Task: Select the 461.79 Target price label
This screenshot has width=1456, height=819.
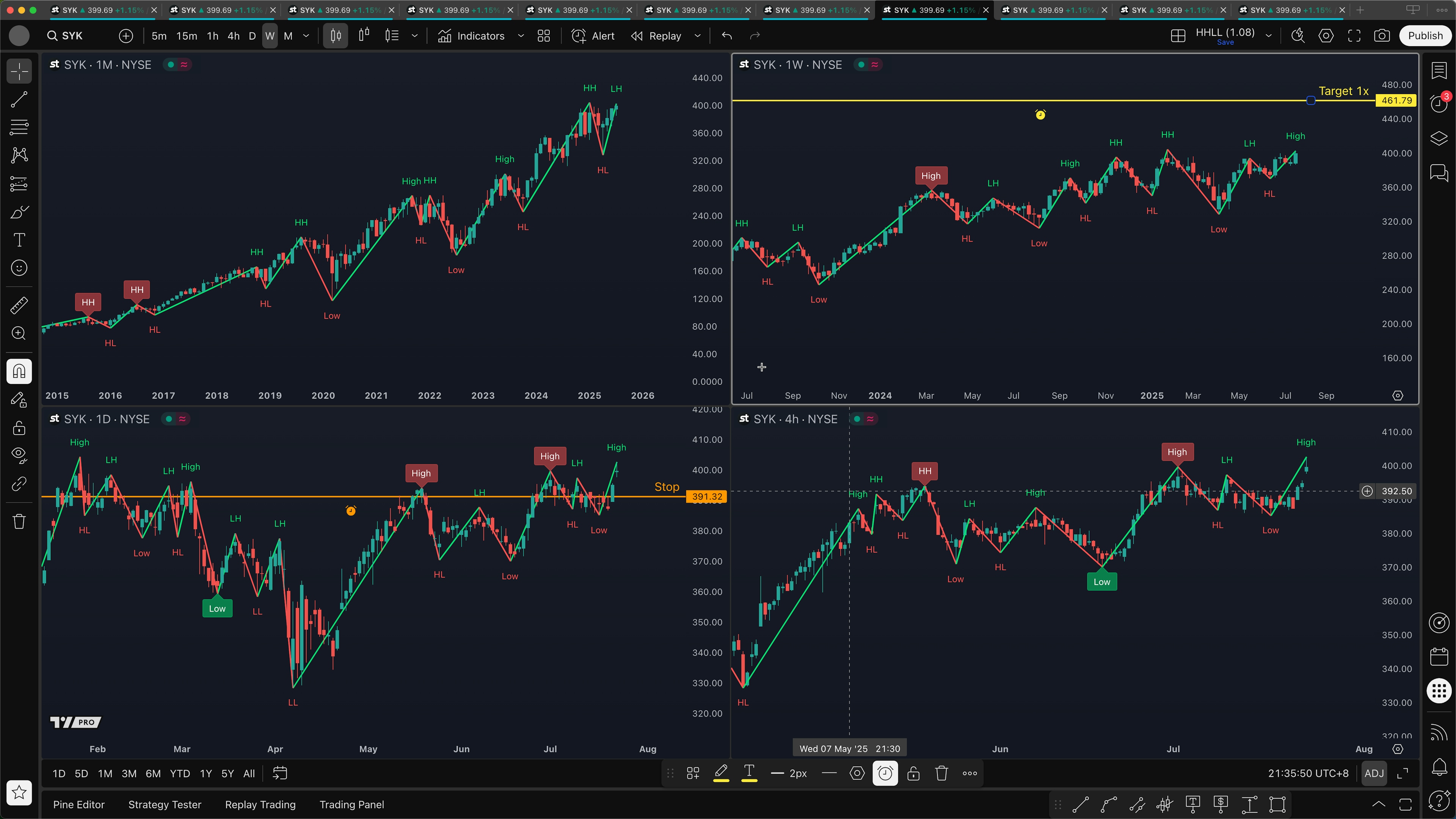Action: [x=1396, y=100]
